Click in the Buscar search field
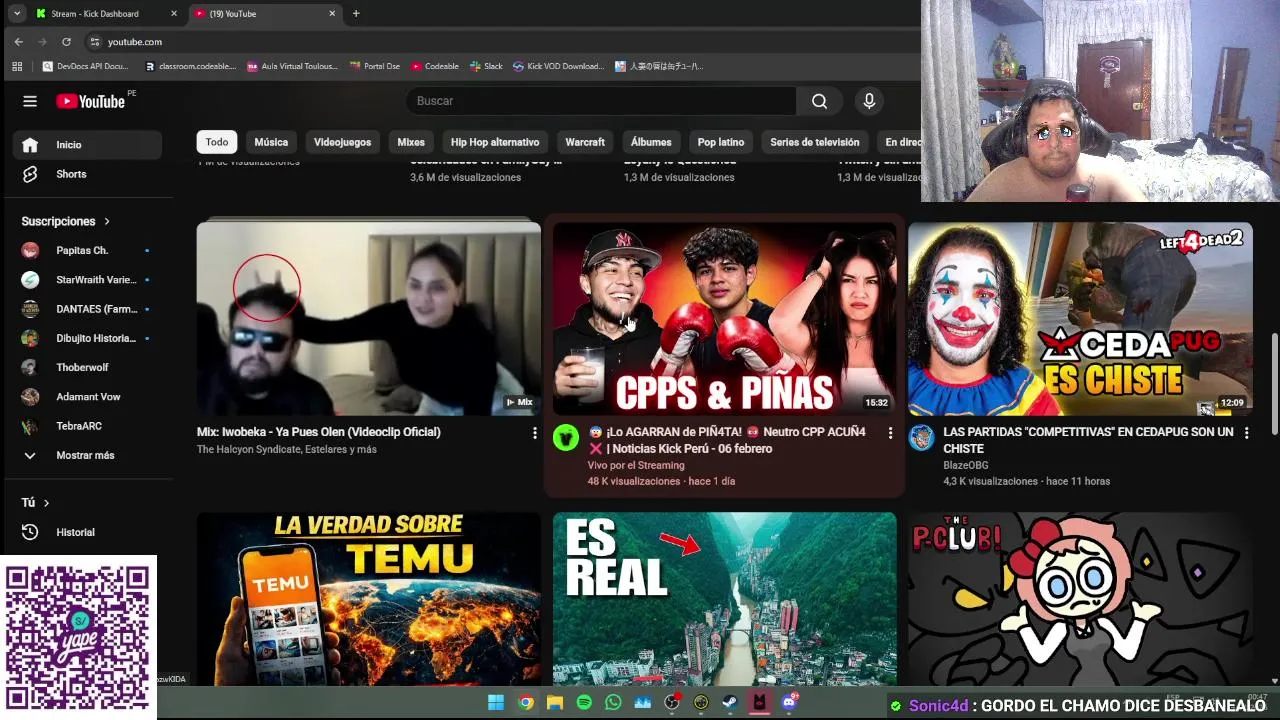 click(600, 101)
